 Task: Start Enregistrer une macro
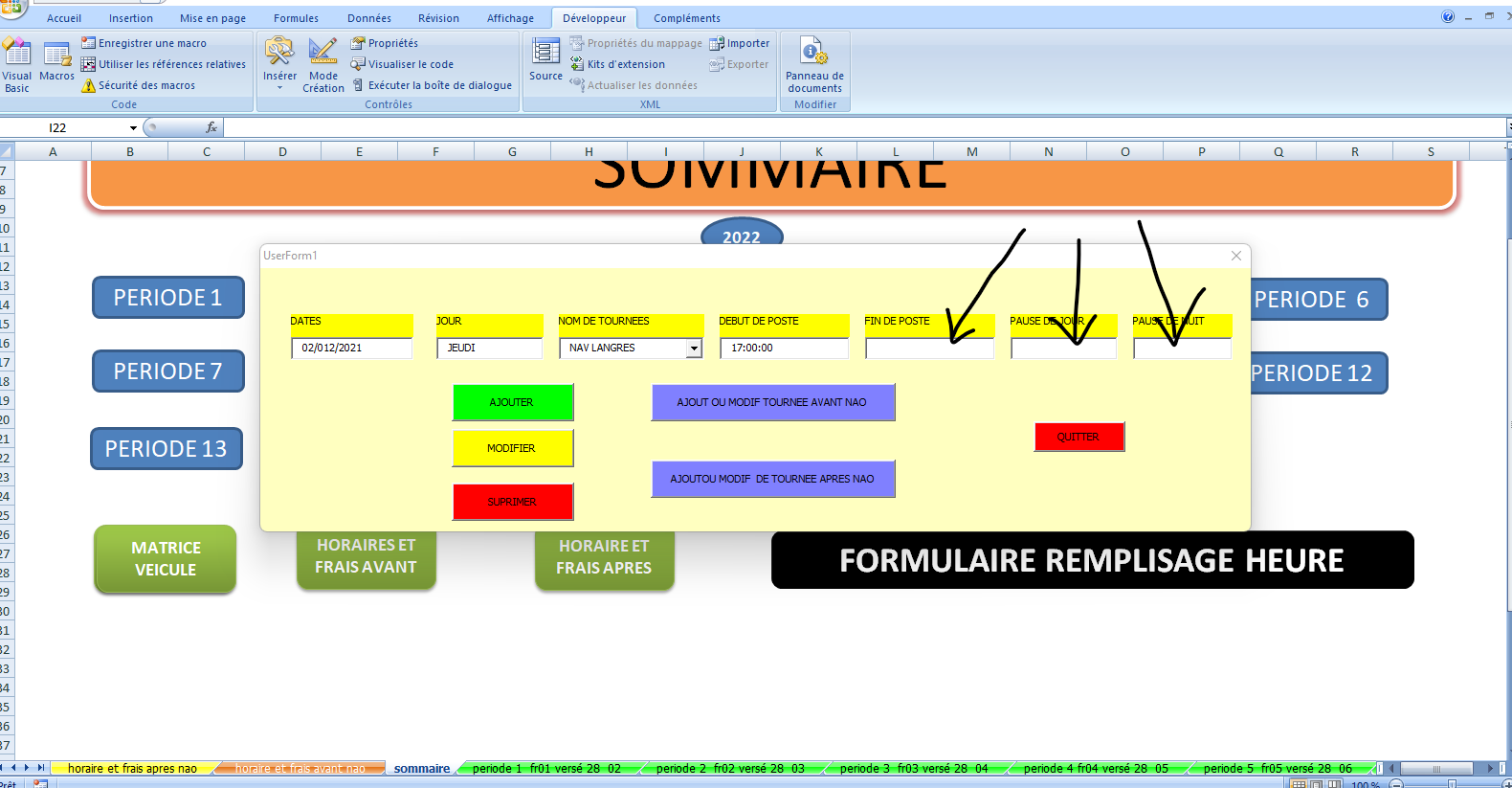pos(144,43)
